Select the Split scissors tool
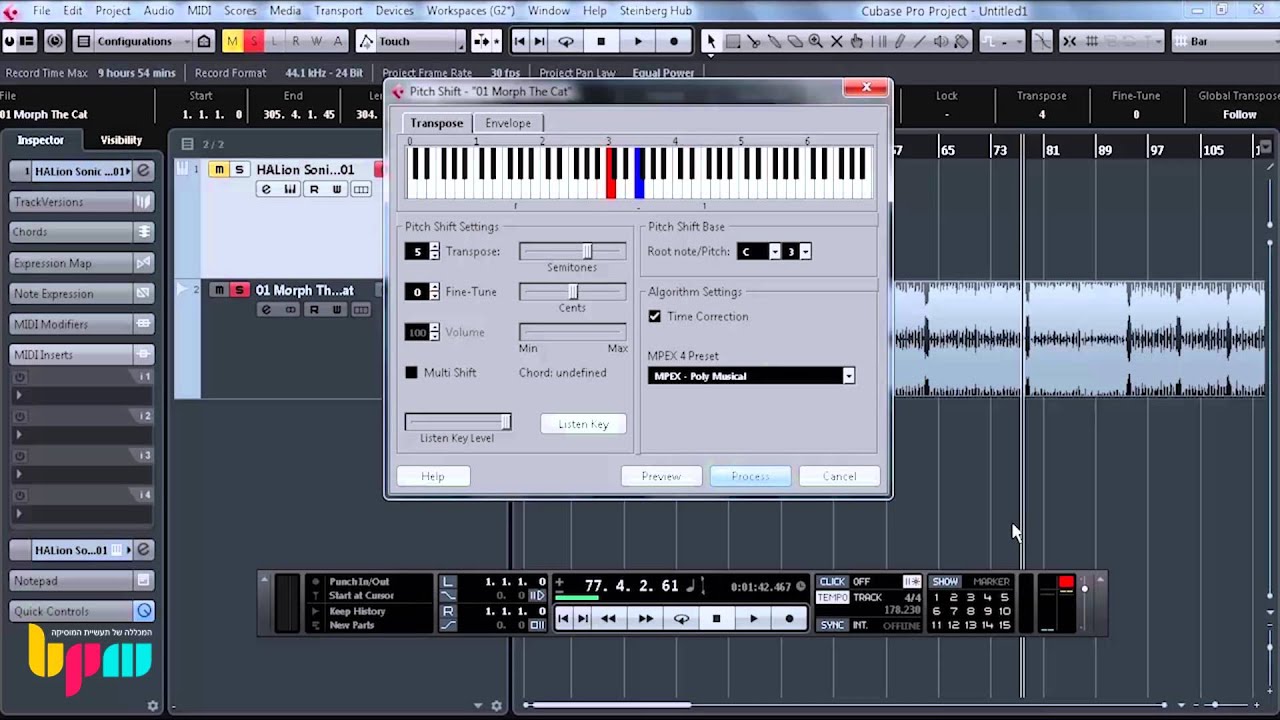Screen dimensions: 1280x720 click(x=753, y=41)
